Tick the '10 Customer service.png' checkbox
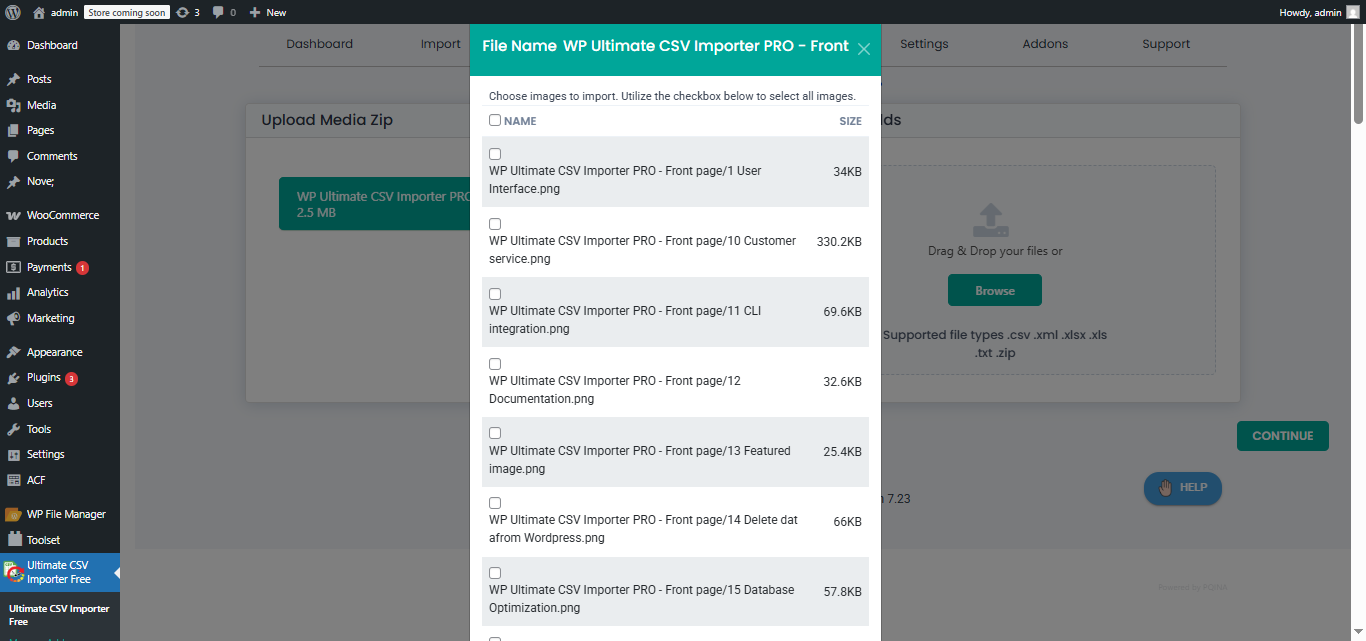 [x=495, y=224]
